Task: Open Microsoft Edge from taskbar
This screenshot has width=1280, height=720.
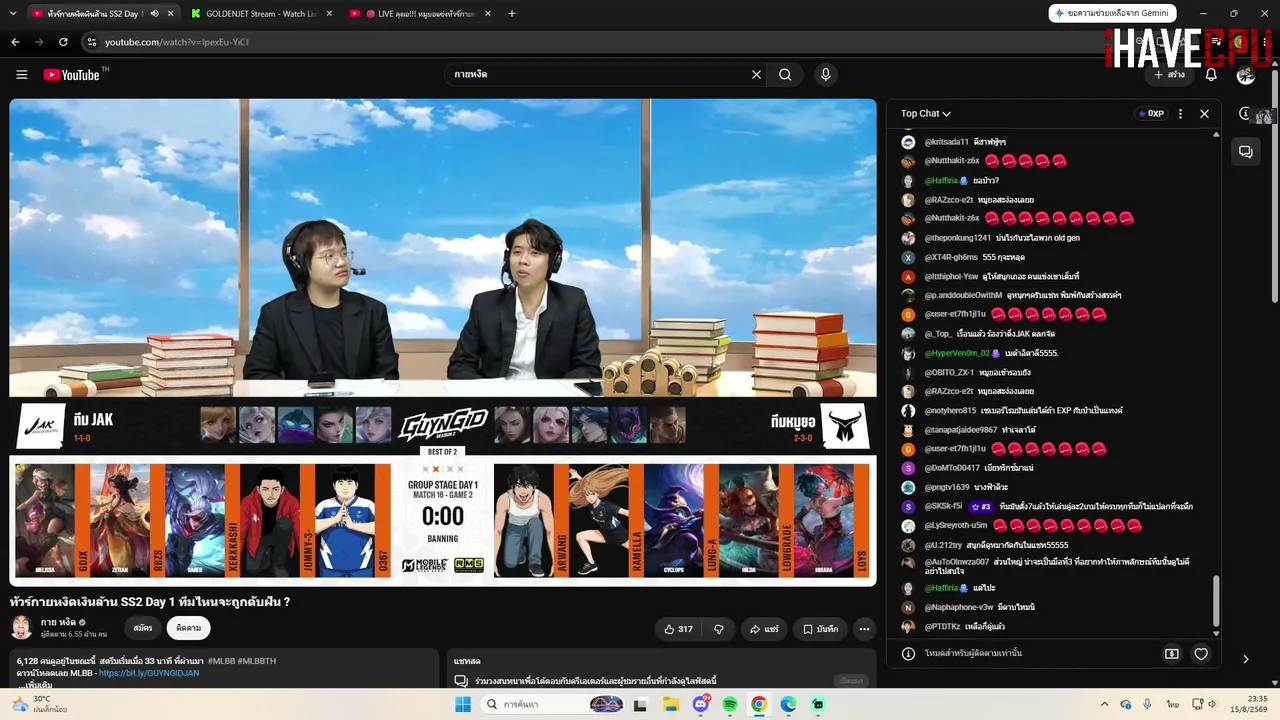Action: (x=788, y=705)
